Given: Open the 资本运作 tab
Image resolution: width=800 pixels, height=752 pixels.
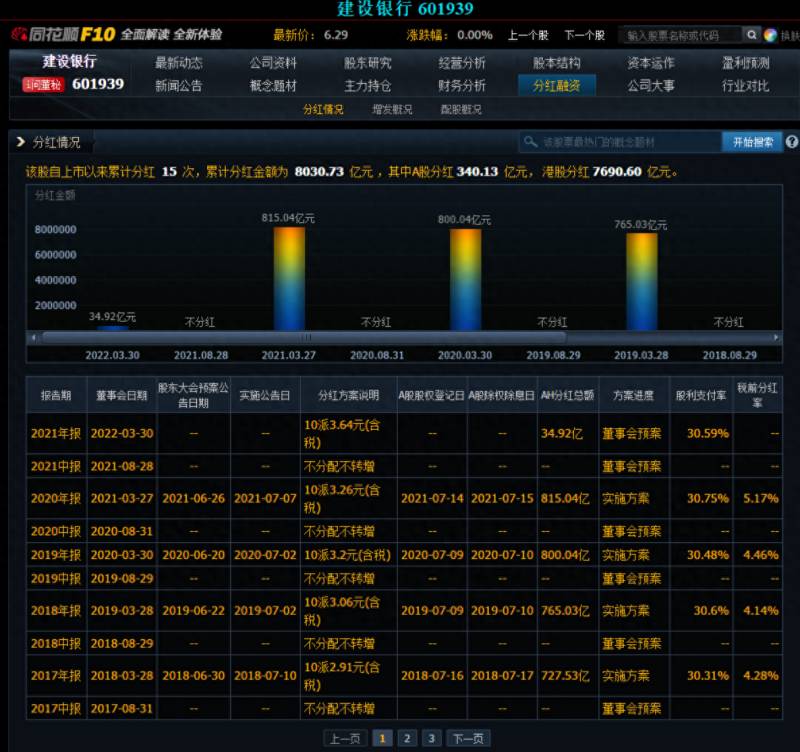Looking at the screenshot, I should [x=651, y=63].
